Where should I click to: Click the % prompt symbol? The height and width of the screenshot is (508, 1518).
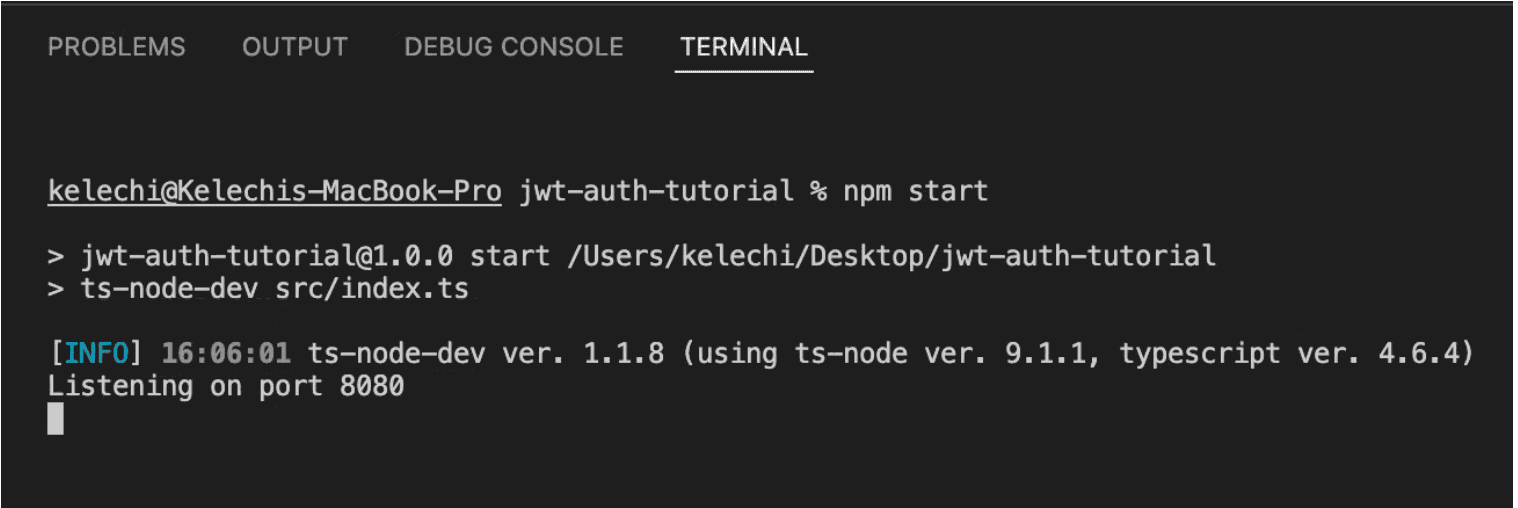[818, 191]
